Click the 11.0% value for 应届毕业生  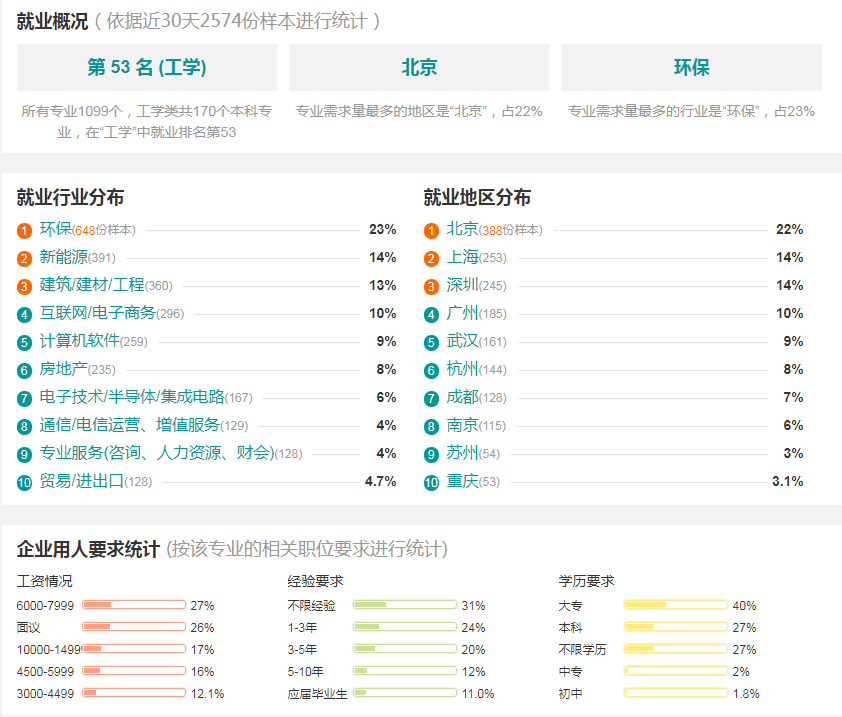click(478, 693)
